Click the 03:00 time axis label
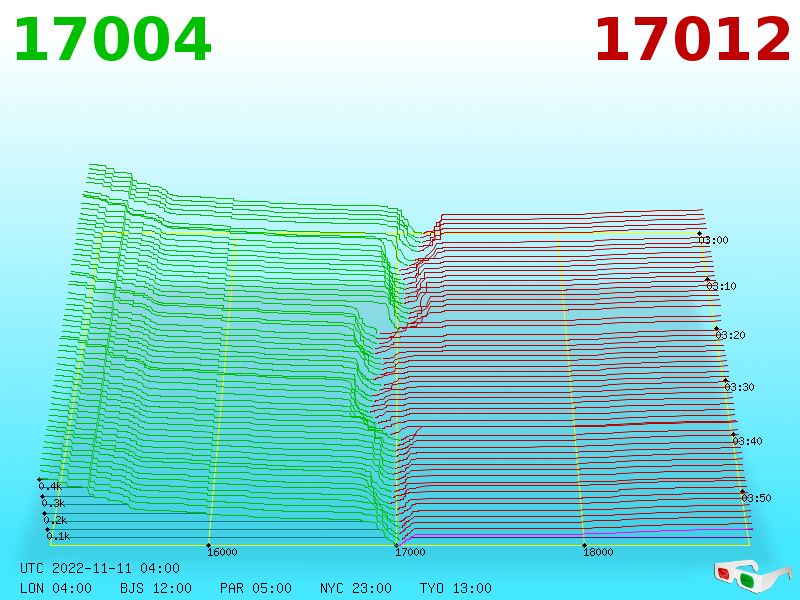Screen dimensions: 800x600 point(714,240)
